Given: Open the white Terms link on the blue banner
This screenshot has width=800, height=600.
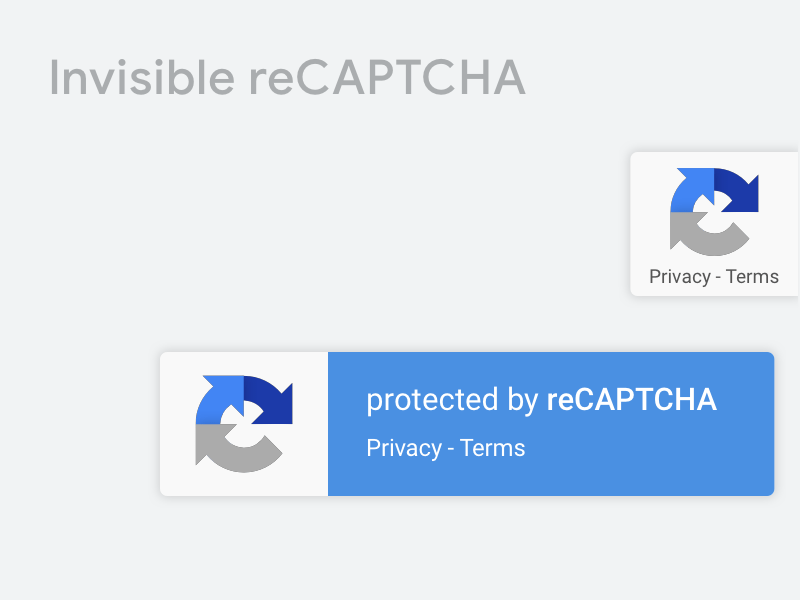Looking at the screenshot, I should pyautogui.click(x=492, y=448).
